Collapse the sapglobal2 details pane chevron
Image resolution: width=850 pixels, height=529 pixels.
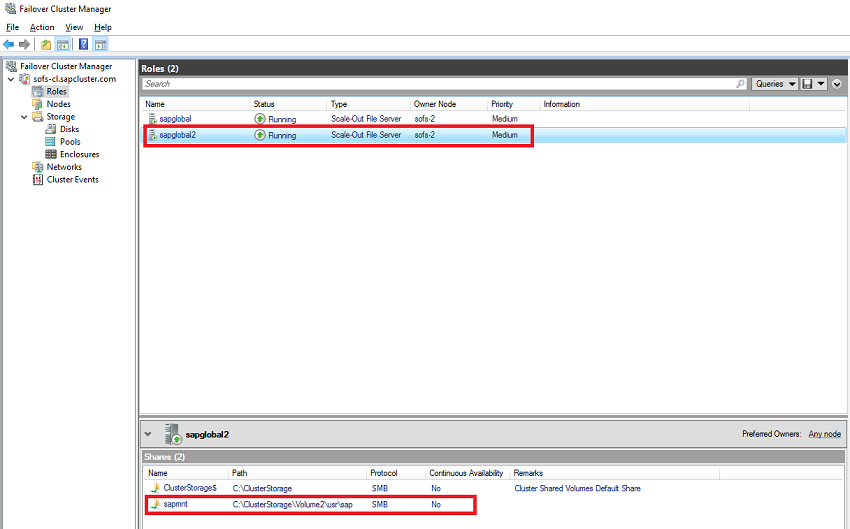click(x=148, y=434)
